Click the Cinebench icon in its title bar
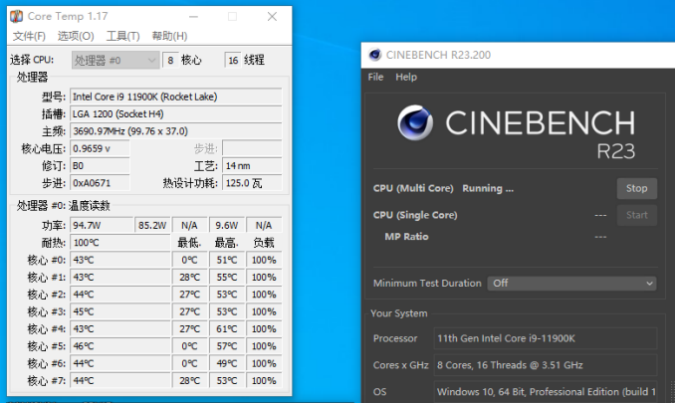This screenshot has height=404, width=676. [375, 55]
